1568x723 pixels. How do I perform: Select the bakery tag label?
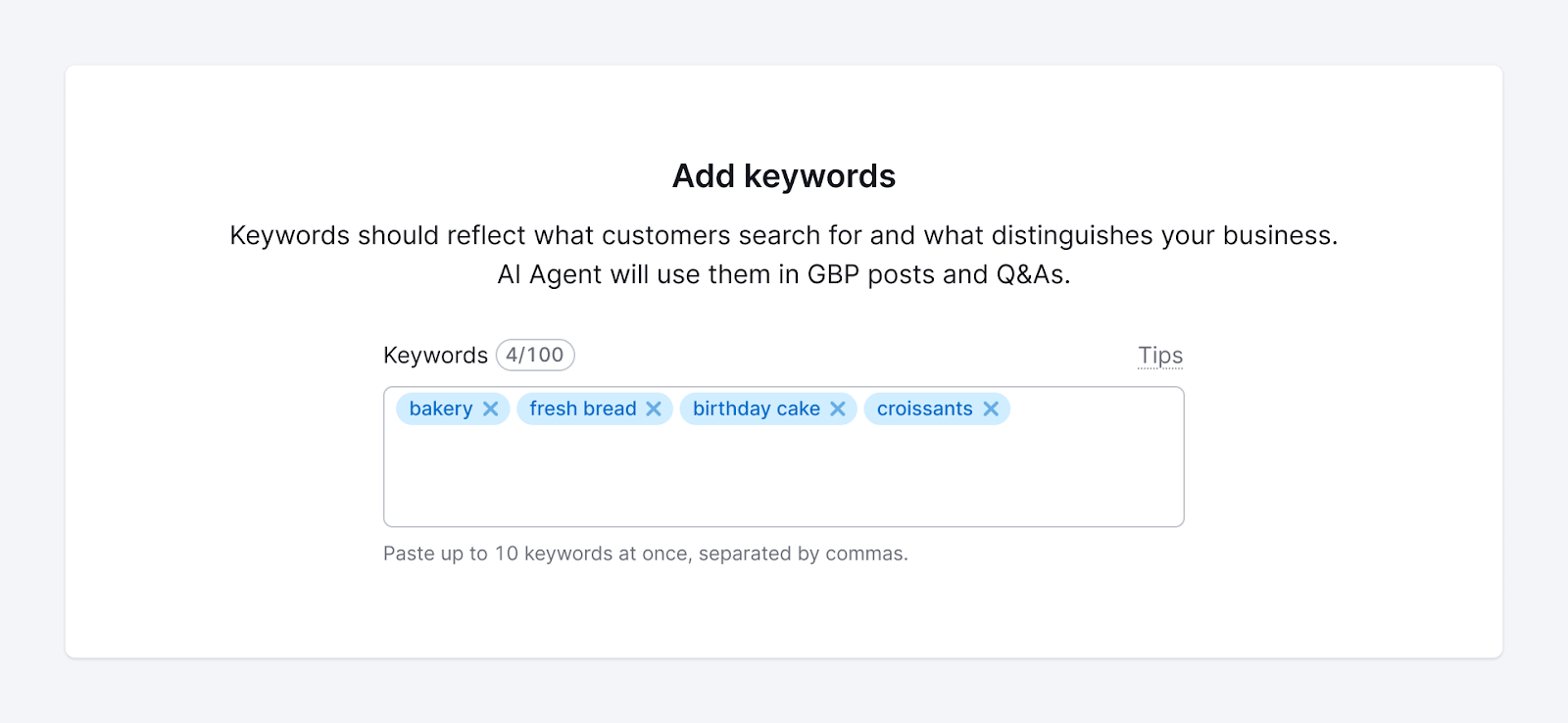441,409
